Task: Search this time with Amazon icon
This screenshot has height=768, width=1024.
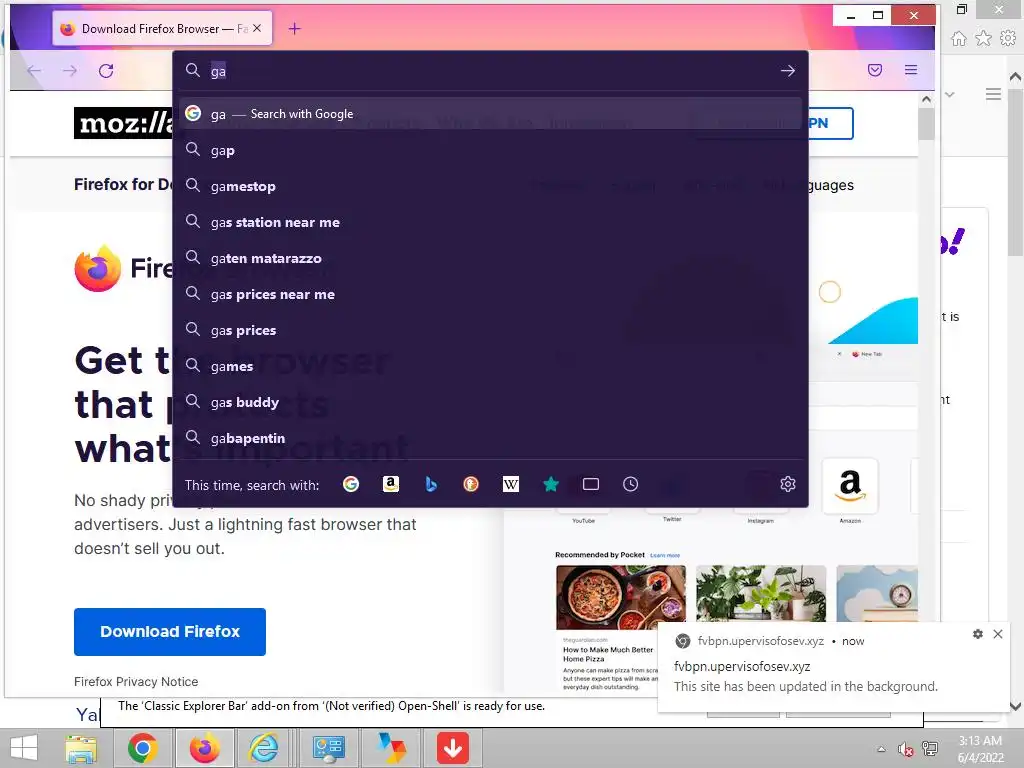Action: point(391,484)
